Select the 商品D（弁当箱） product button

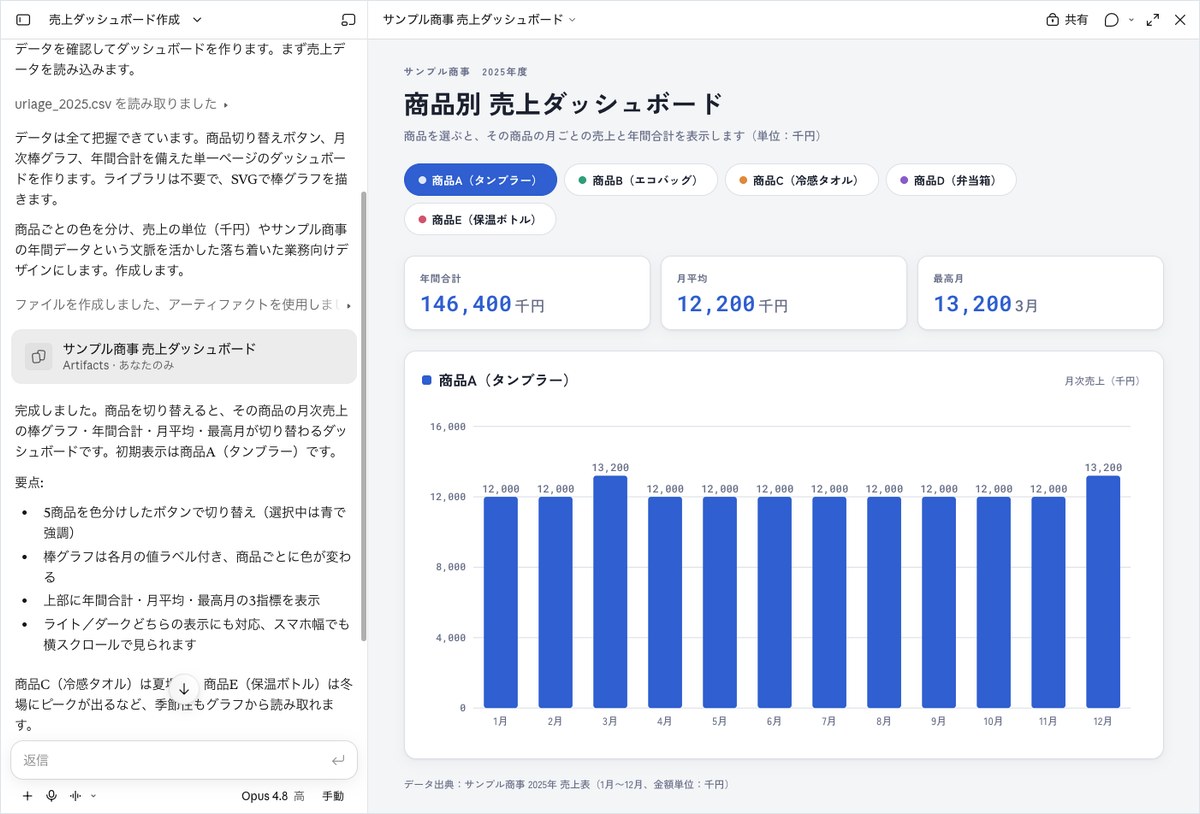(951, 180)
